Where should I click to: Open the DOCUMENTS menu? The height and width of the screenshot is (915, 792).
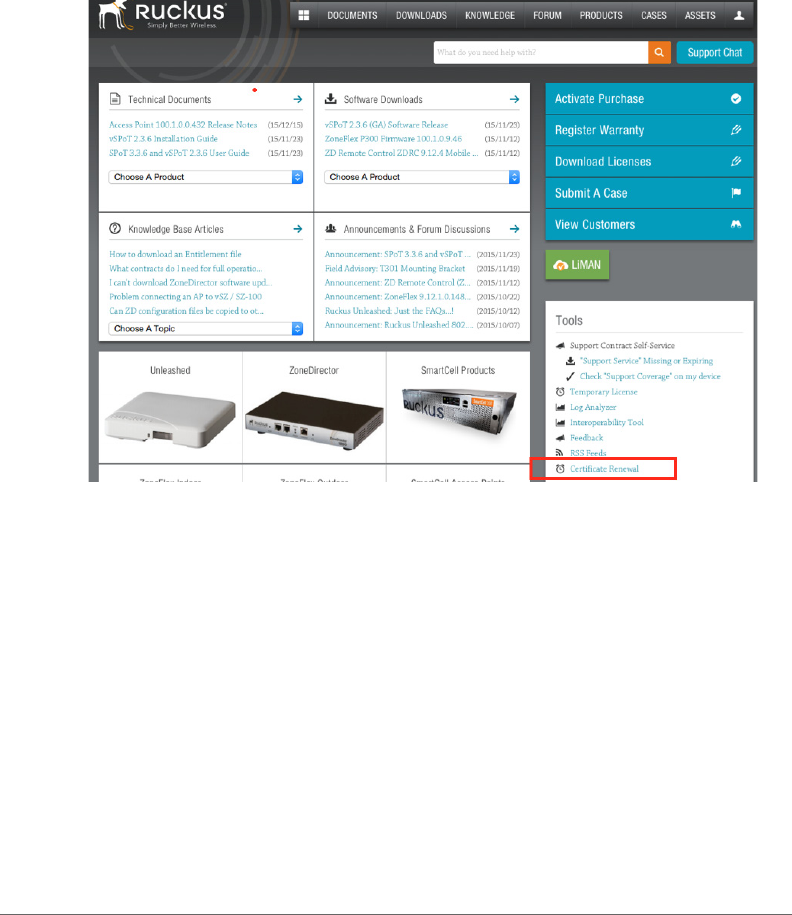click(x=352, y=15)
